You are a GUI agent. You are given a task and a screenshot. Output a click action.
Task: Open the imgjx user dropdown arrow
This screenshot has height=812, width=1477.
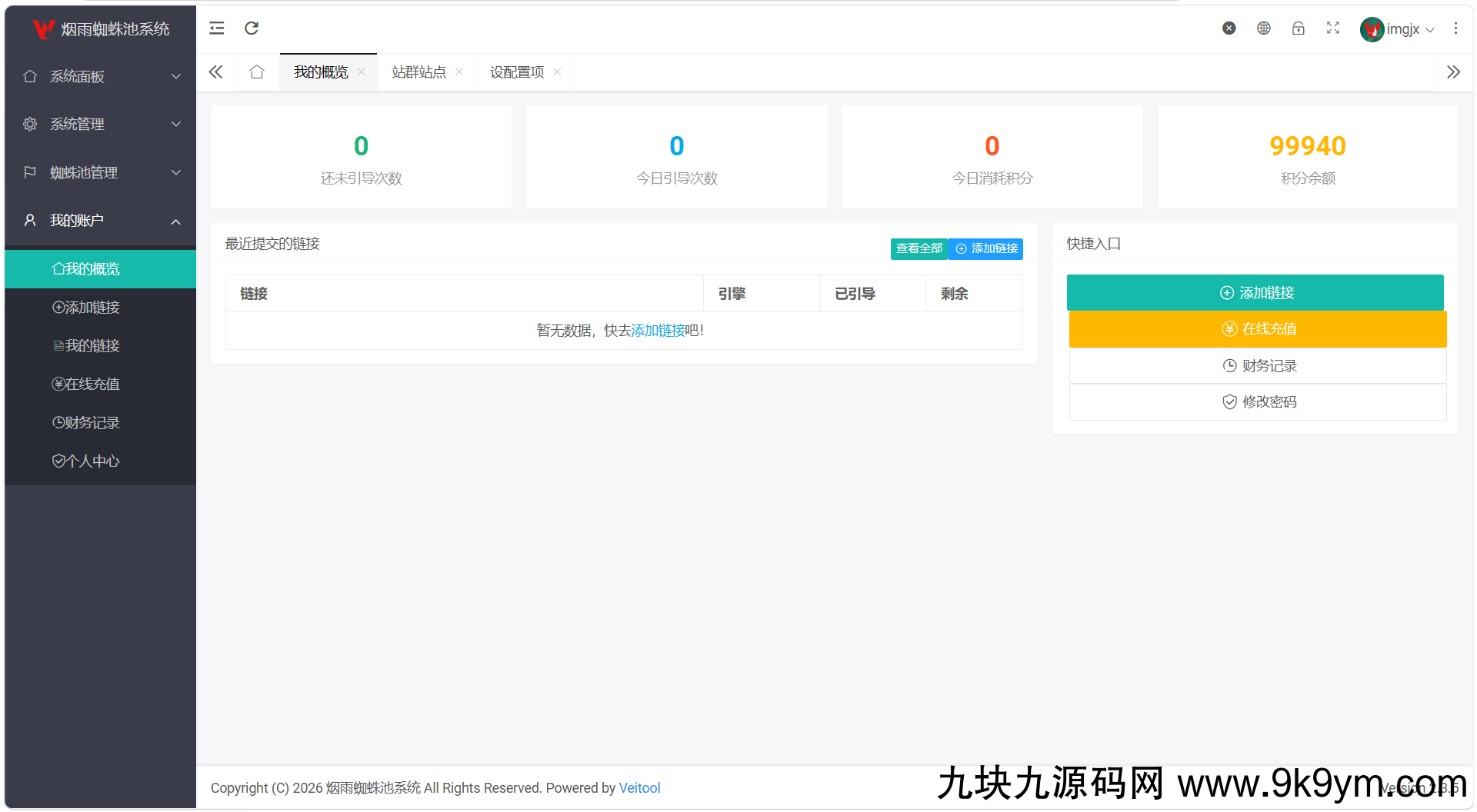point(1430,30)
